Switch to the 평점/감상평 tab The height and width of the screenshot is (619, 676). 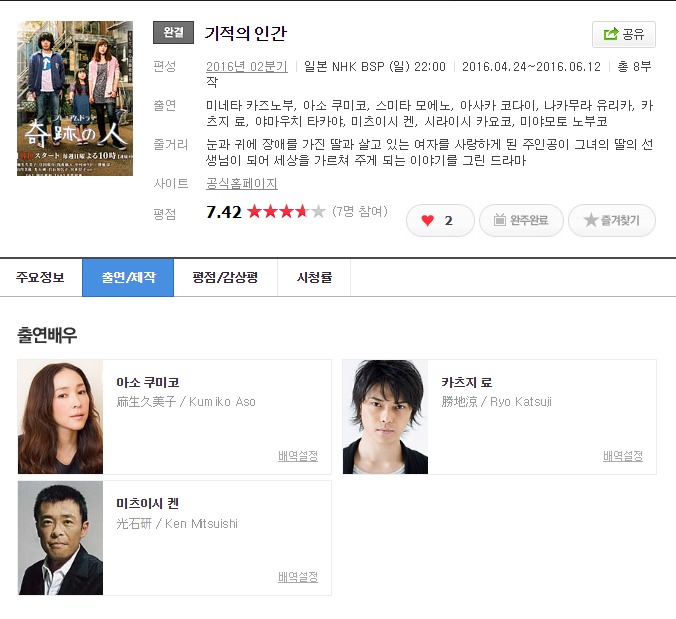pos(225,278)
